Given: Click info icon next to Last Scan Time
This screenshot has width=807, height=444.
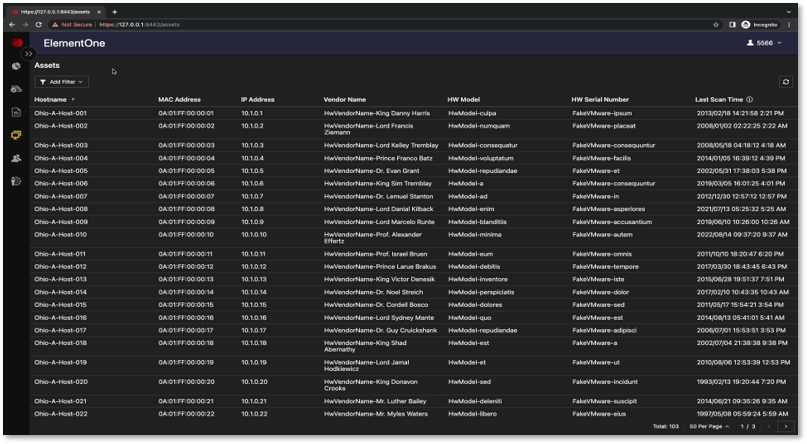Looking at the screenshot, I should [749, 100].
